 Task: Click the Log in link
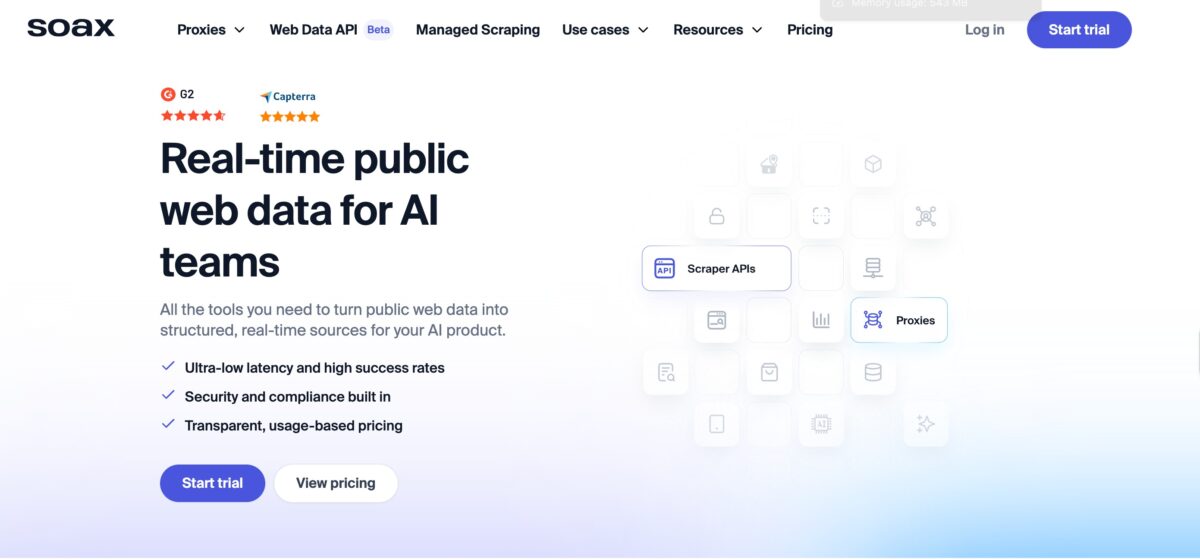coord(985,30)
